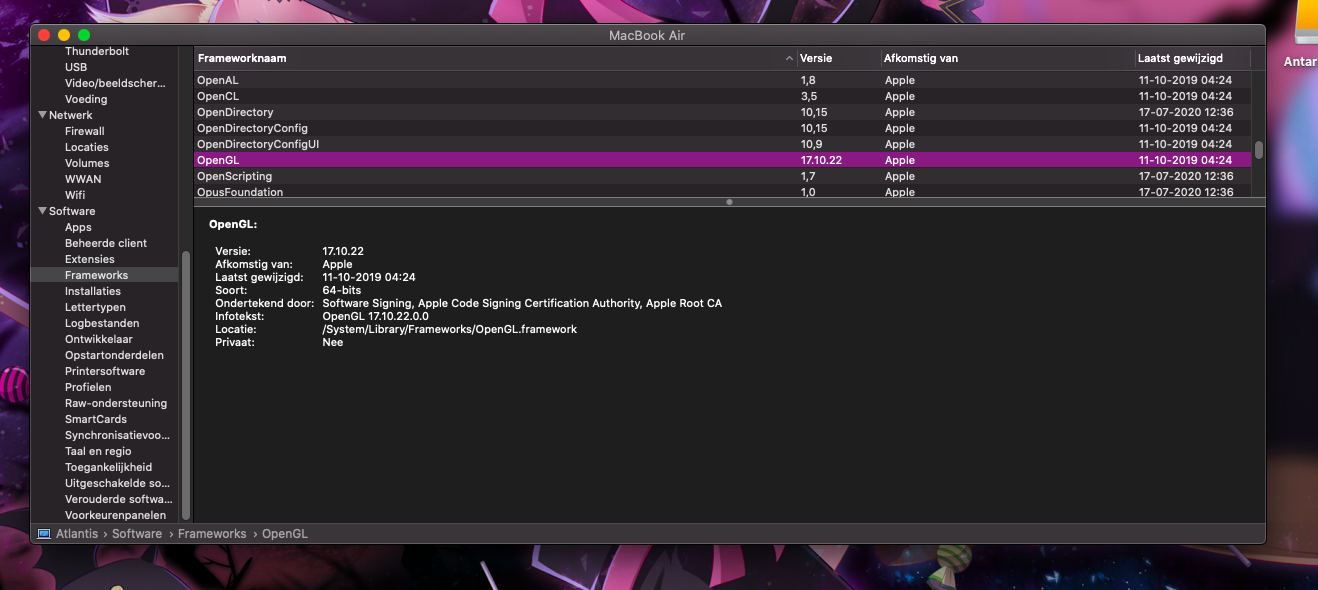This screenshot has width=1318, height=590.
Task: Select Voeding in the sidebar
Action: coord(86,99)
